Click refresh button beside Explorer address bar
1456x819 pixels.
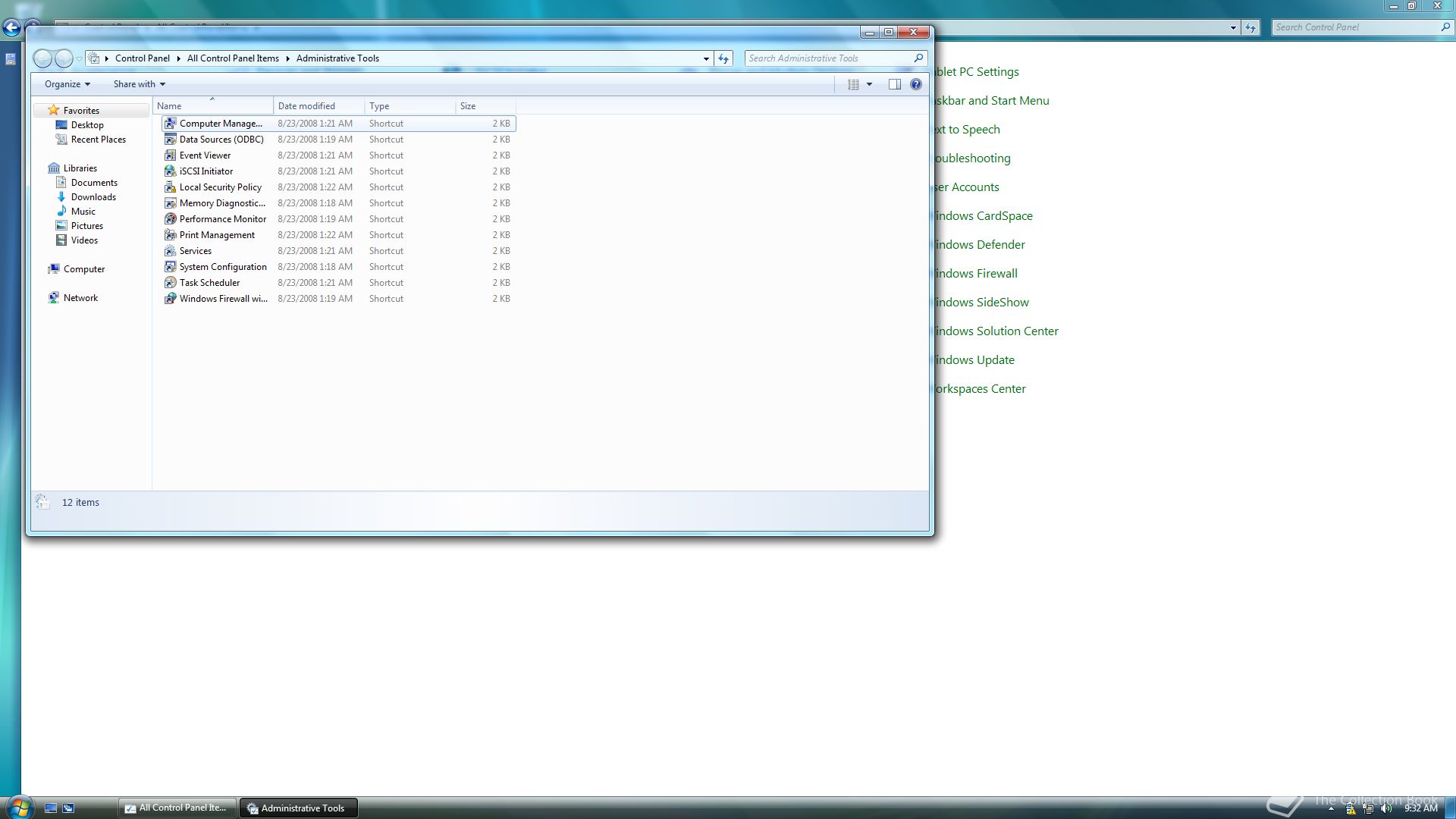pos(723,58)
